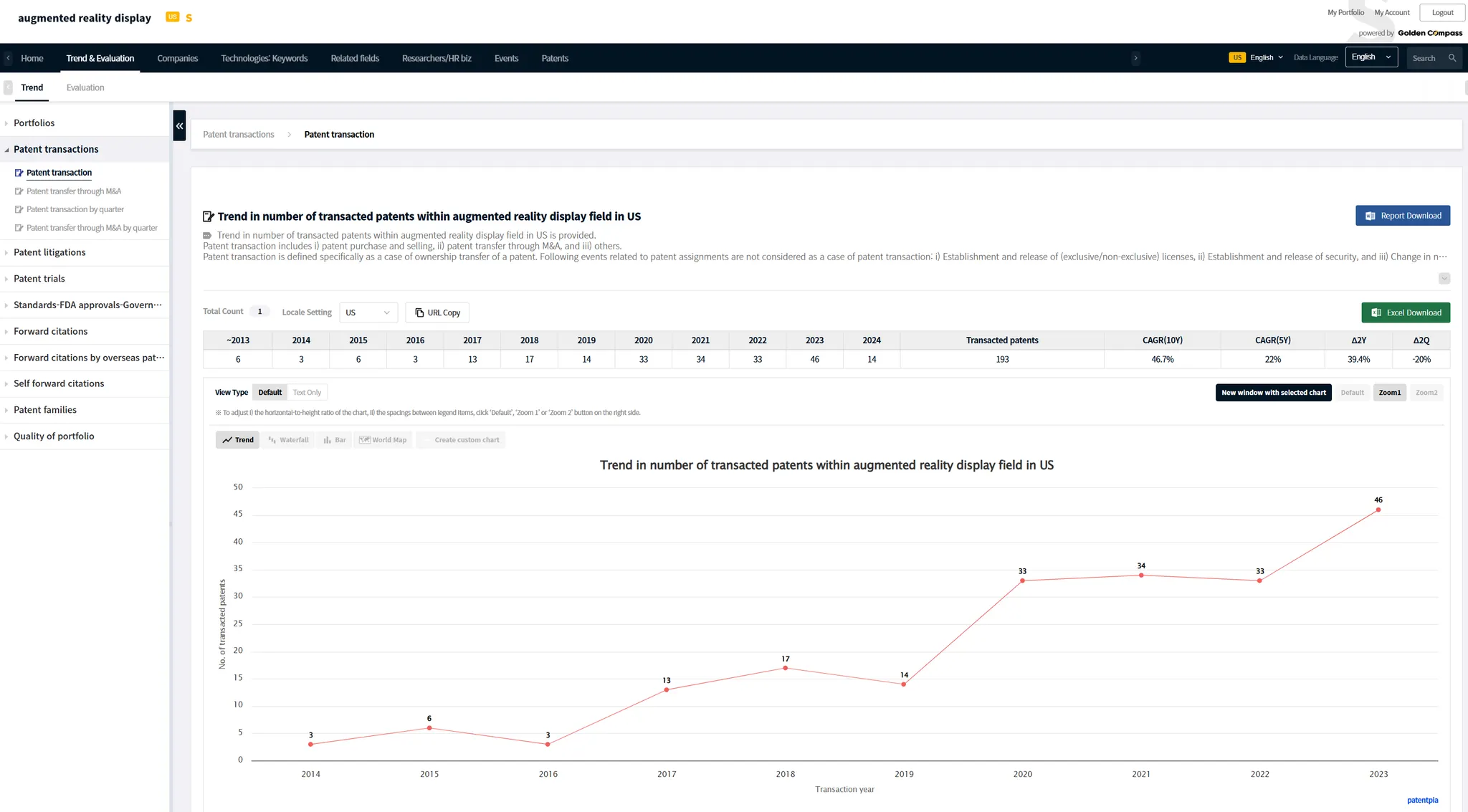Open Patent transfer through M&A link

click(x=74, y=191)
